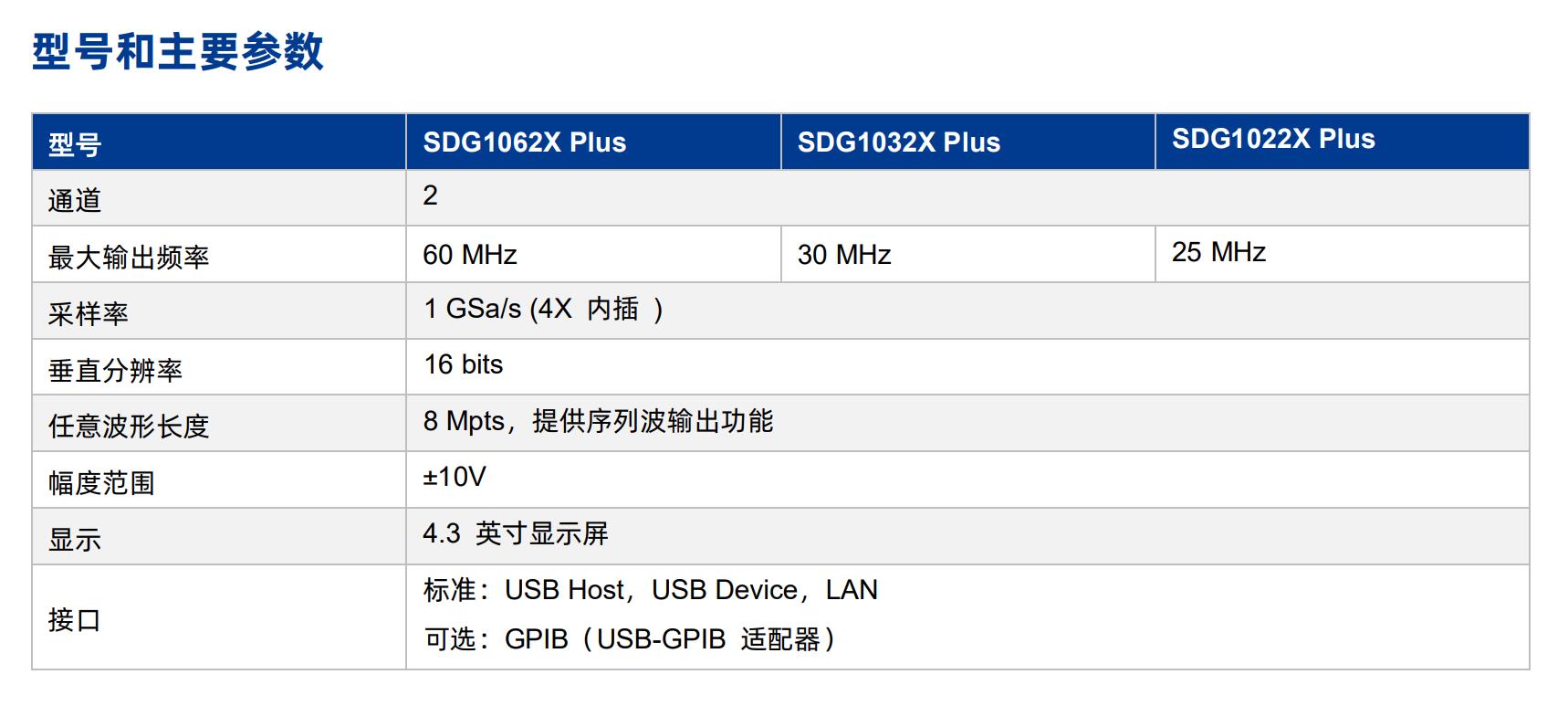Click the 通道 row label
The height and width of the screenshot is (706, 1568).
pyautogui.click(x=75, y=200)
